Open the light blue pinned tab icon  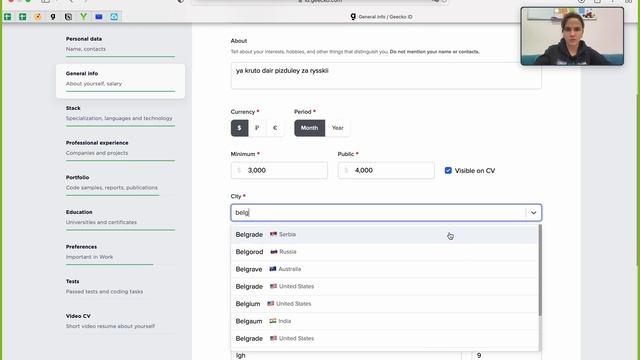point(114,17)
